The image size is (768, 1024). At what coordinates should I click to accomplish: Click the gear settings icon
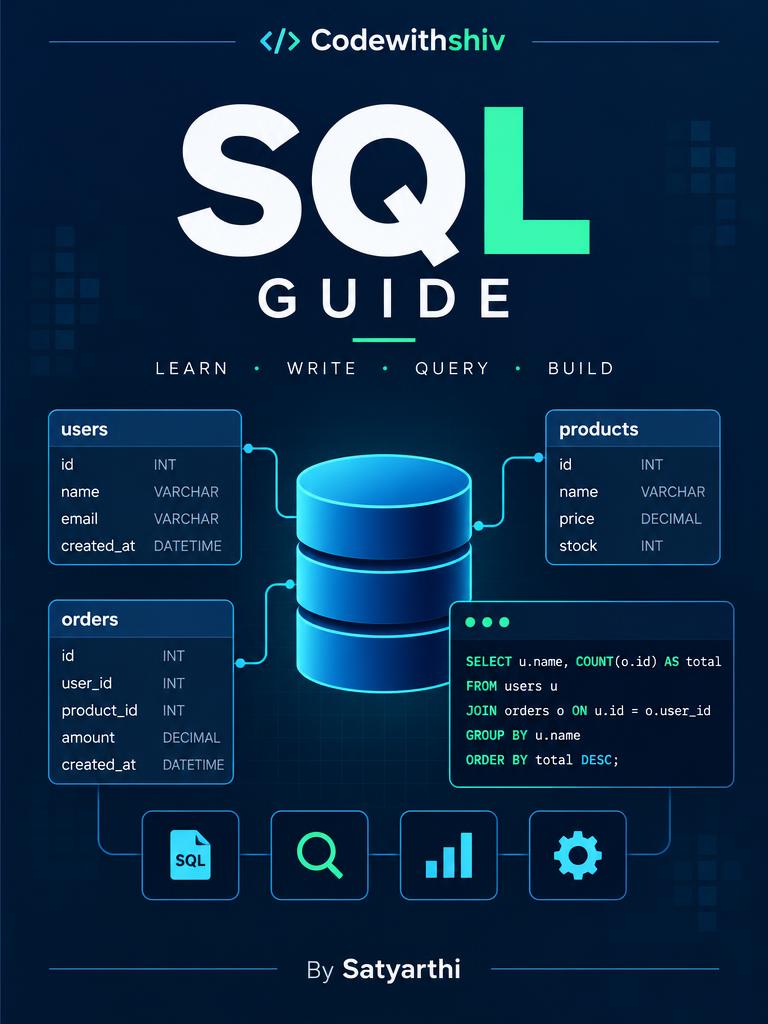click(x=577, y=855)
